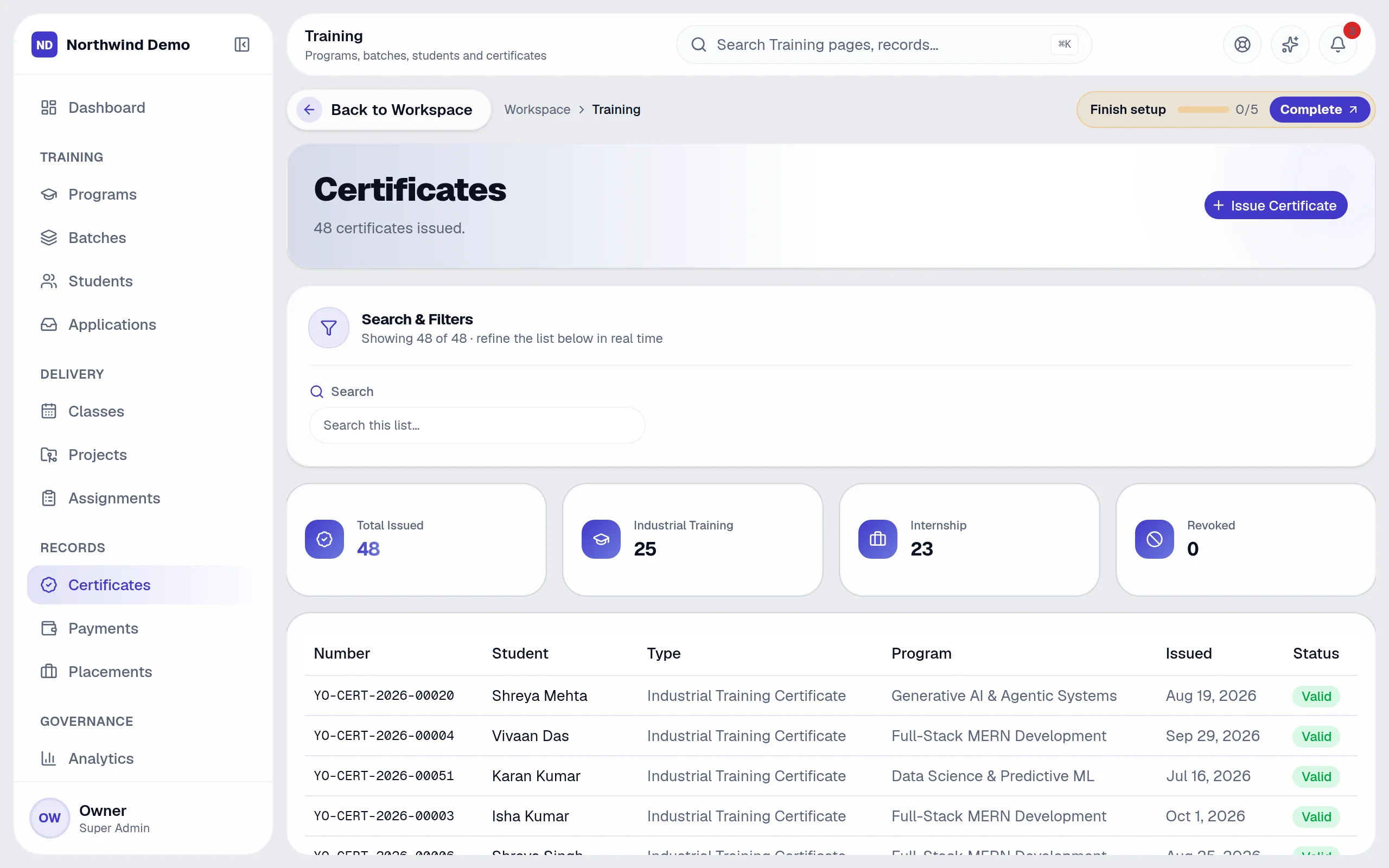1389x868 pixels.
Task: Click the Workspace breadcrumb link
Action: click(537, 110)
